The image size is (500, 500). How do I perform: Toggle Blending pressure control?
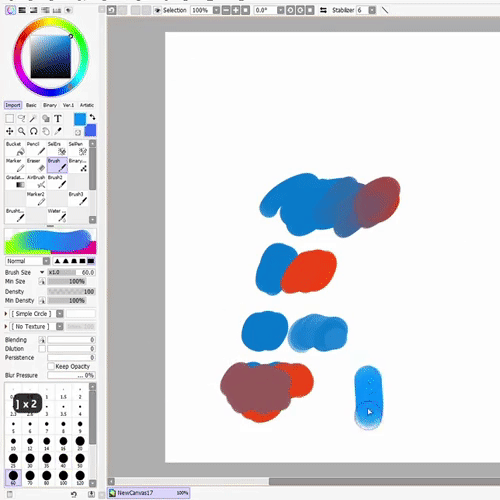pyautogui.click(x=42, y=340)
